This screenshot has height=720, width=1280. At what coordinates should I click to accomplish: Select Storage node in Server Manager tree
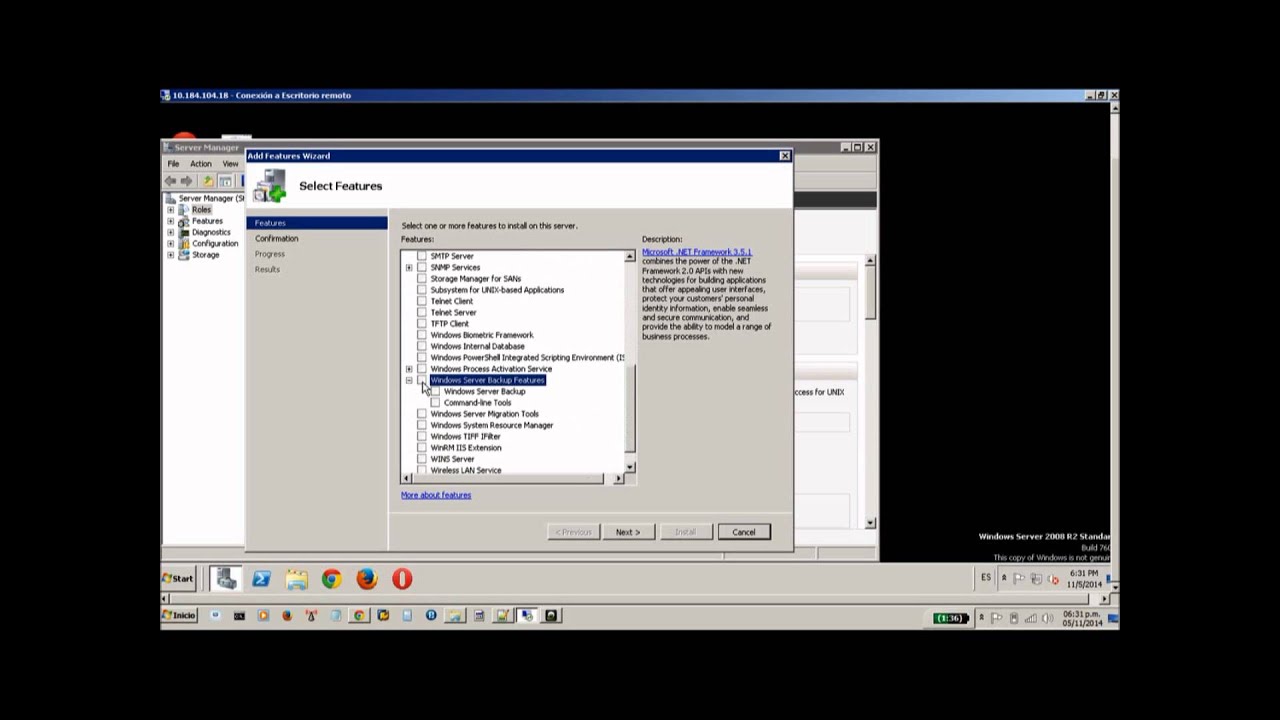coord(205,255)
